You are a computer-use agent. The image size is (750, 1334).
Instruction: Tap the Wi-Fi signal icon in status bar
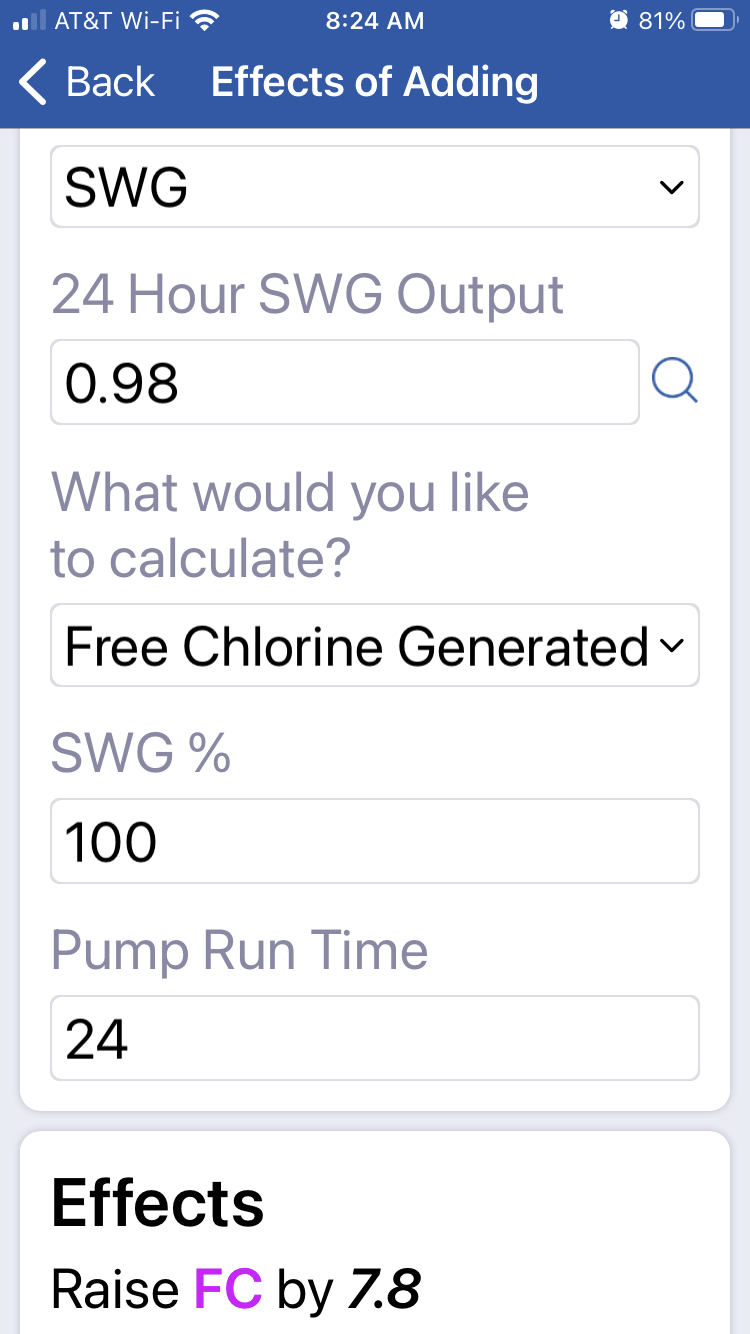[x=205, y=20]
